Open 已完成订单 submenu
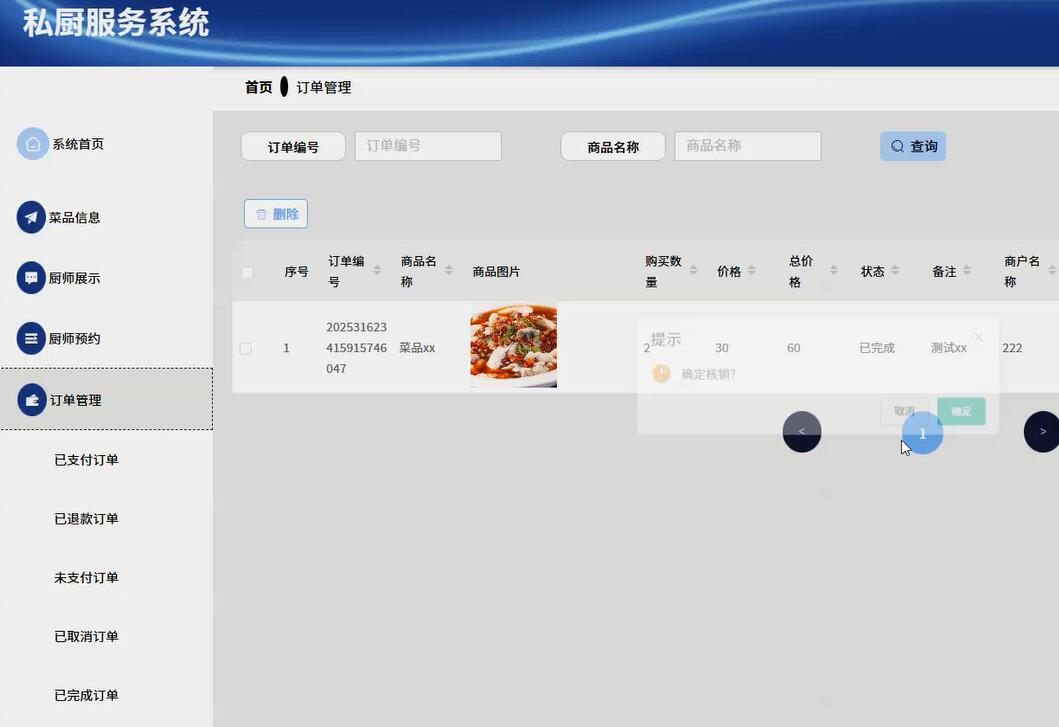 click(x=86, y=695)
